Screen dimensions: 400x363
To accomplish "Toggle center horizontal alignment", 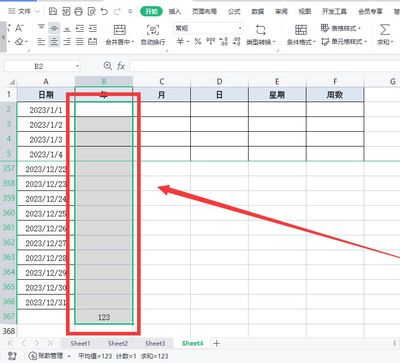I will pos(54,42).
